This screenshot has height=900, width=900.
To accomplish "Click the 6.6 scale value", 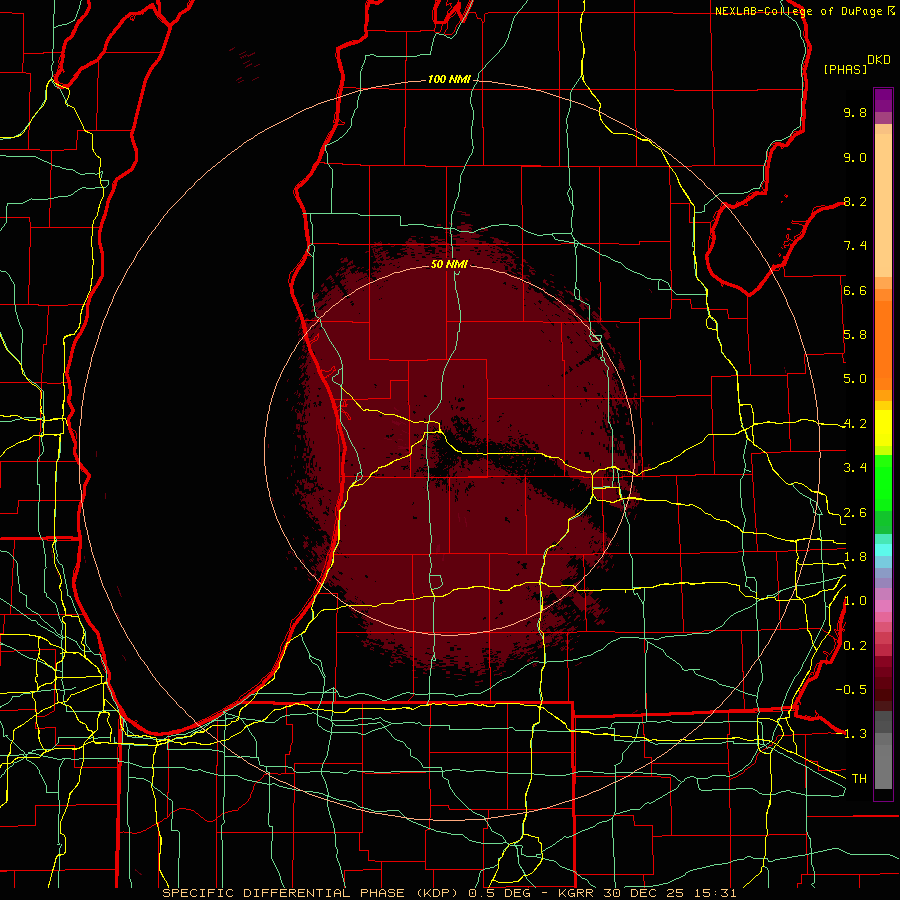I will tap(855, 290).
